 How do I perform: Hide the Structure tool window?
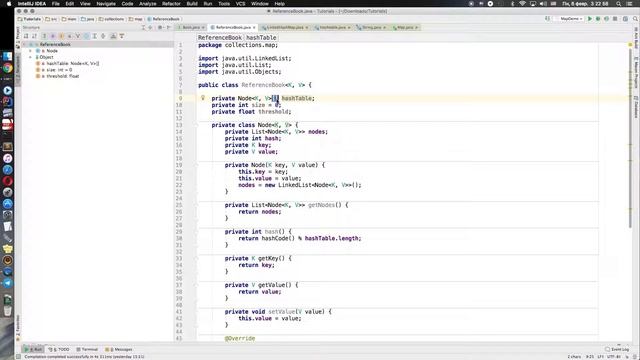(168, 27)
